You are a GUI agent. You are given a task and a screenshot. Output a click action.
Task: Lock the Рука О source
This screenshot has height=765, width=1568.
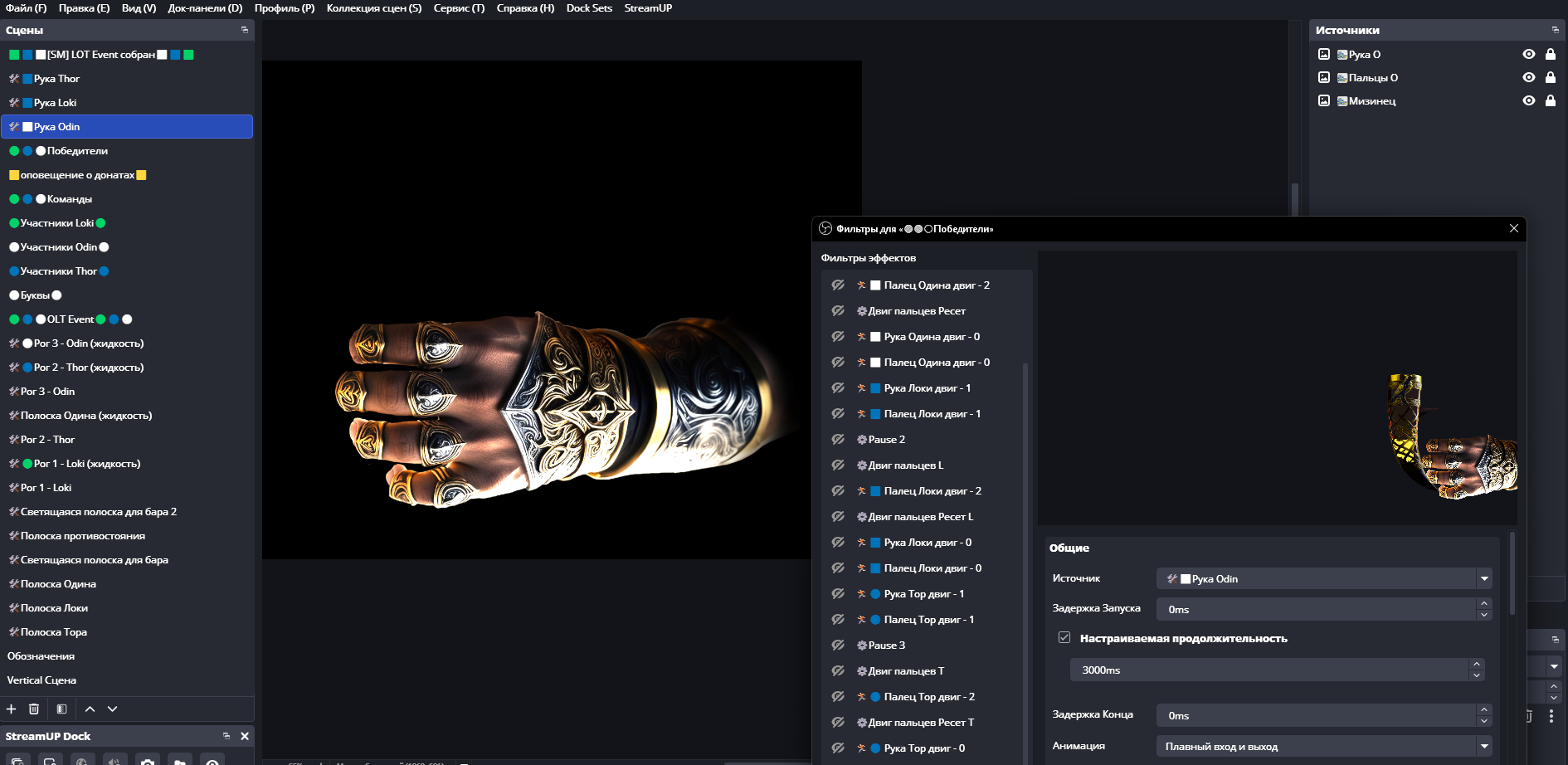click(x=1550, y=54)
